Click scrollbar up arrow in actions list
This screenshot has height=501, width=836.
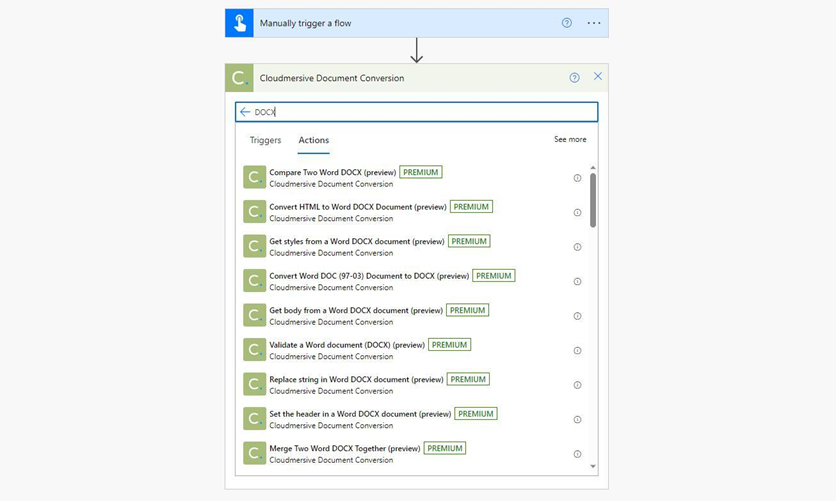click(593, 168)
